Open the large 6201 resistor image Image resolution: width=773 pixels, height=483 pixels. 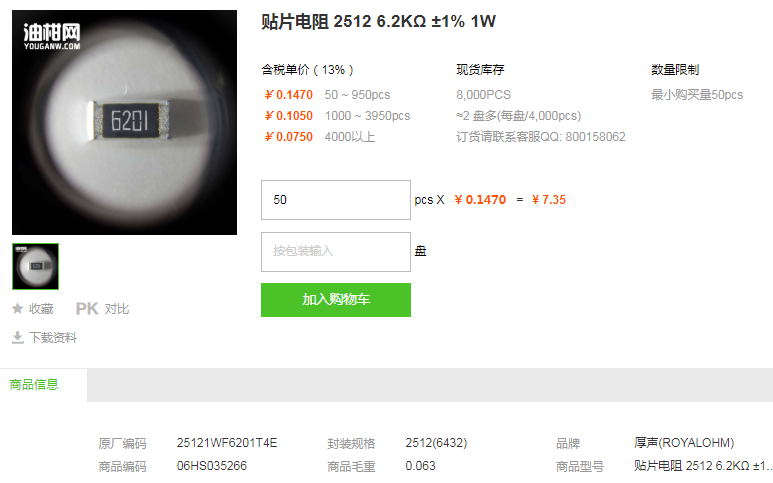124,122
